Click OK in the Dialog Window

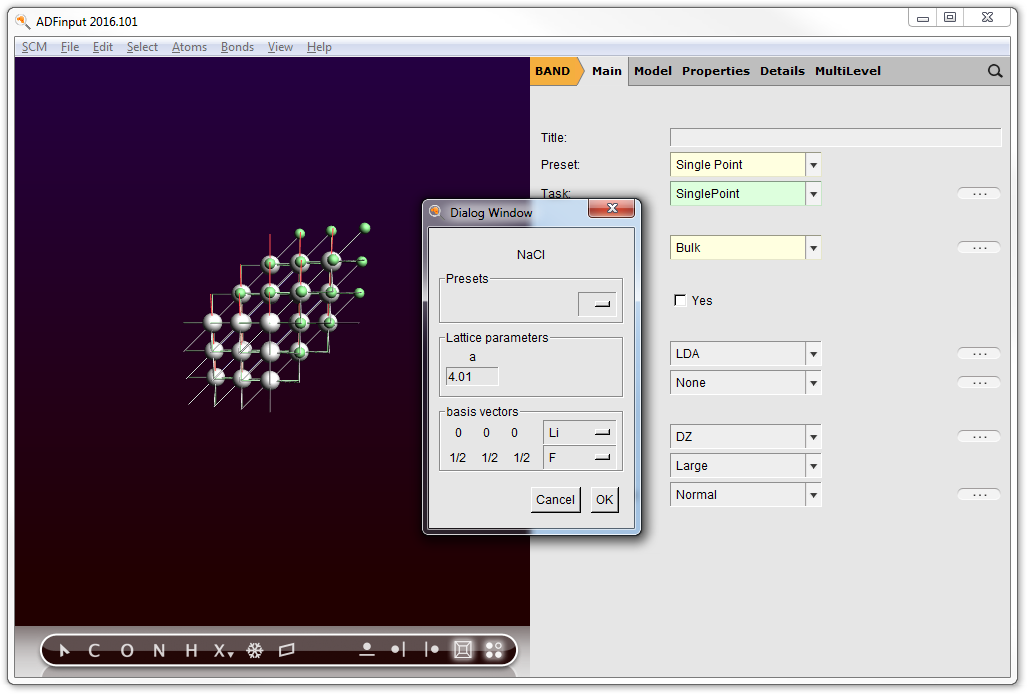[604, 499]
